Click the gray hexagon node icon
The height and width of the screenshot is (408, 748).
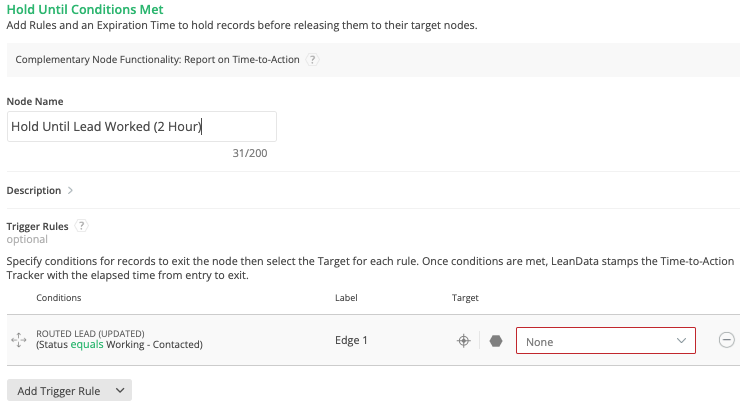[x=496, y=341]
